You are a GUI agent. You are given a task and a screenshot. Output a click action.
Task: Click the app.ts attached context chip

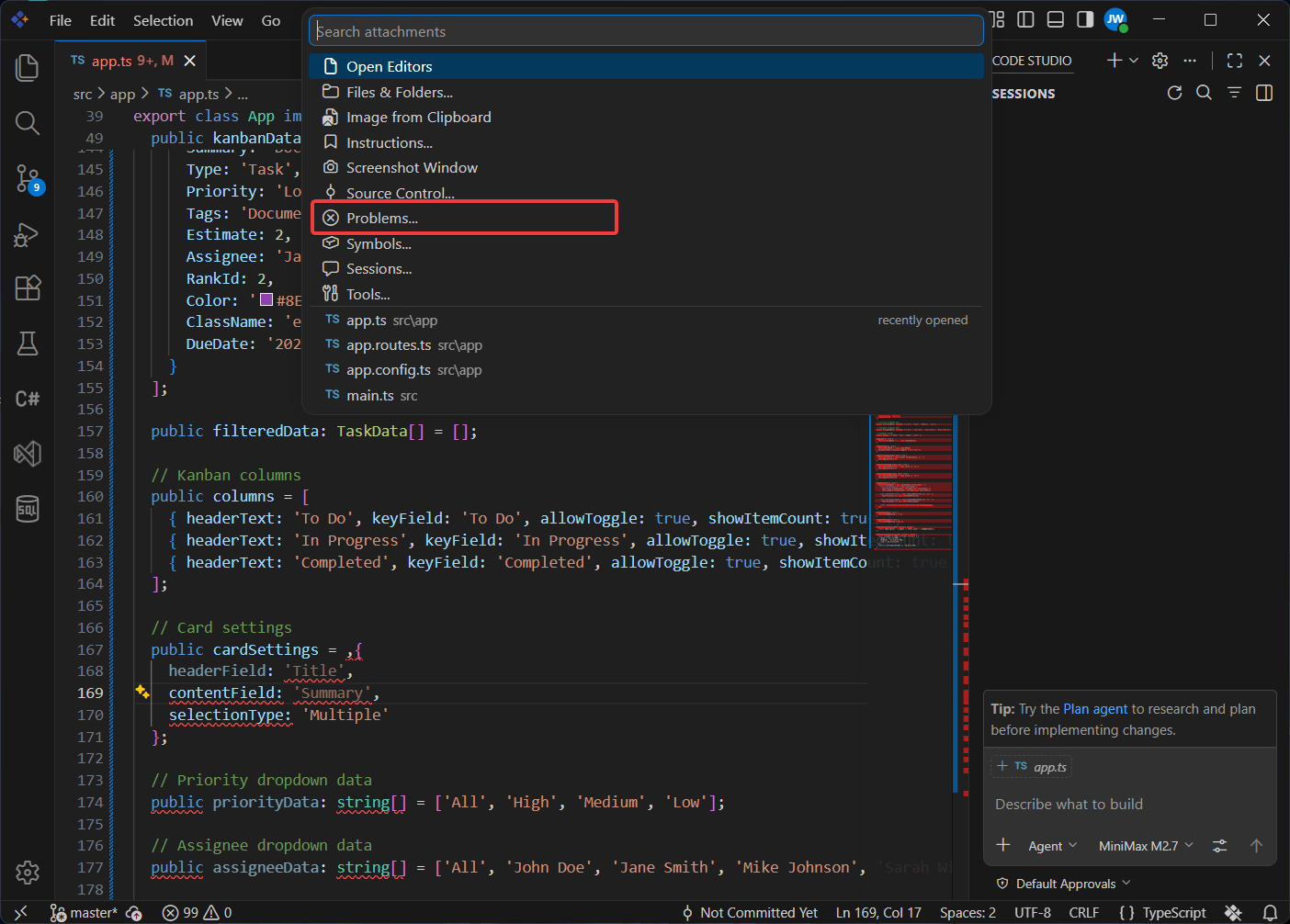[x=1032, y=767]
